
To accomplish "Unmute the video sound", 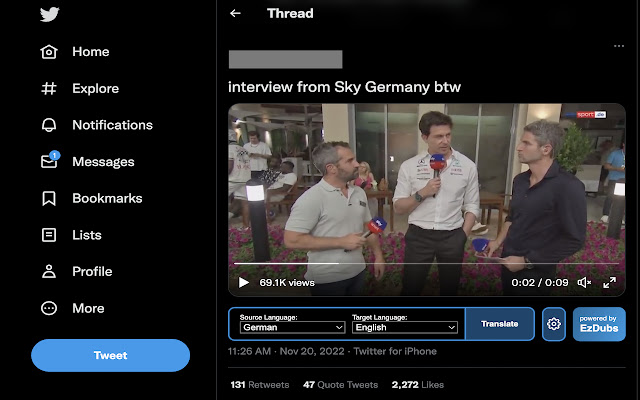I will coord(584,282).
